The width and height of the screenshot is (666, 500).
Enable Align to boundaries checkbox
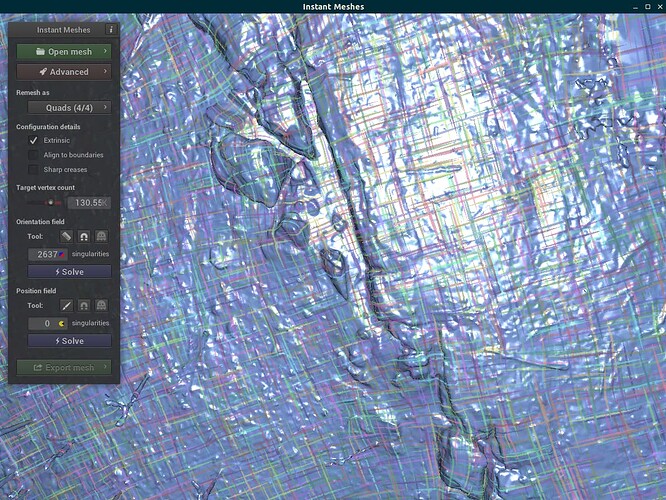tap(33, 155)
